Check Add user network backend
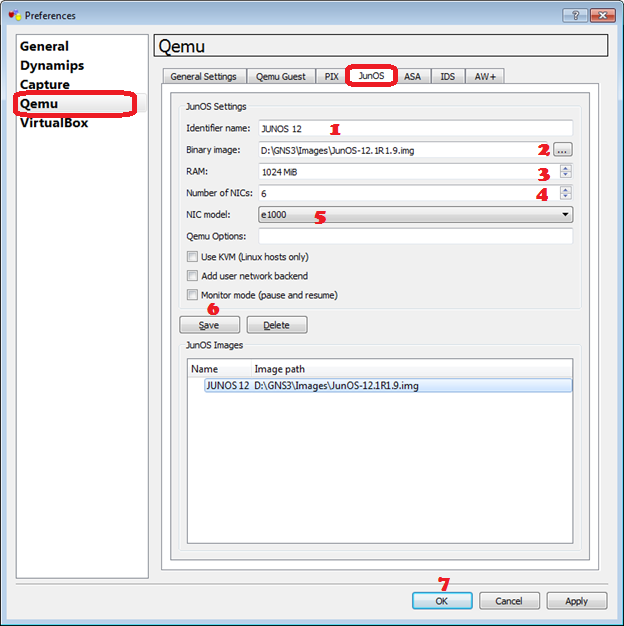 192,276
